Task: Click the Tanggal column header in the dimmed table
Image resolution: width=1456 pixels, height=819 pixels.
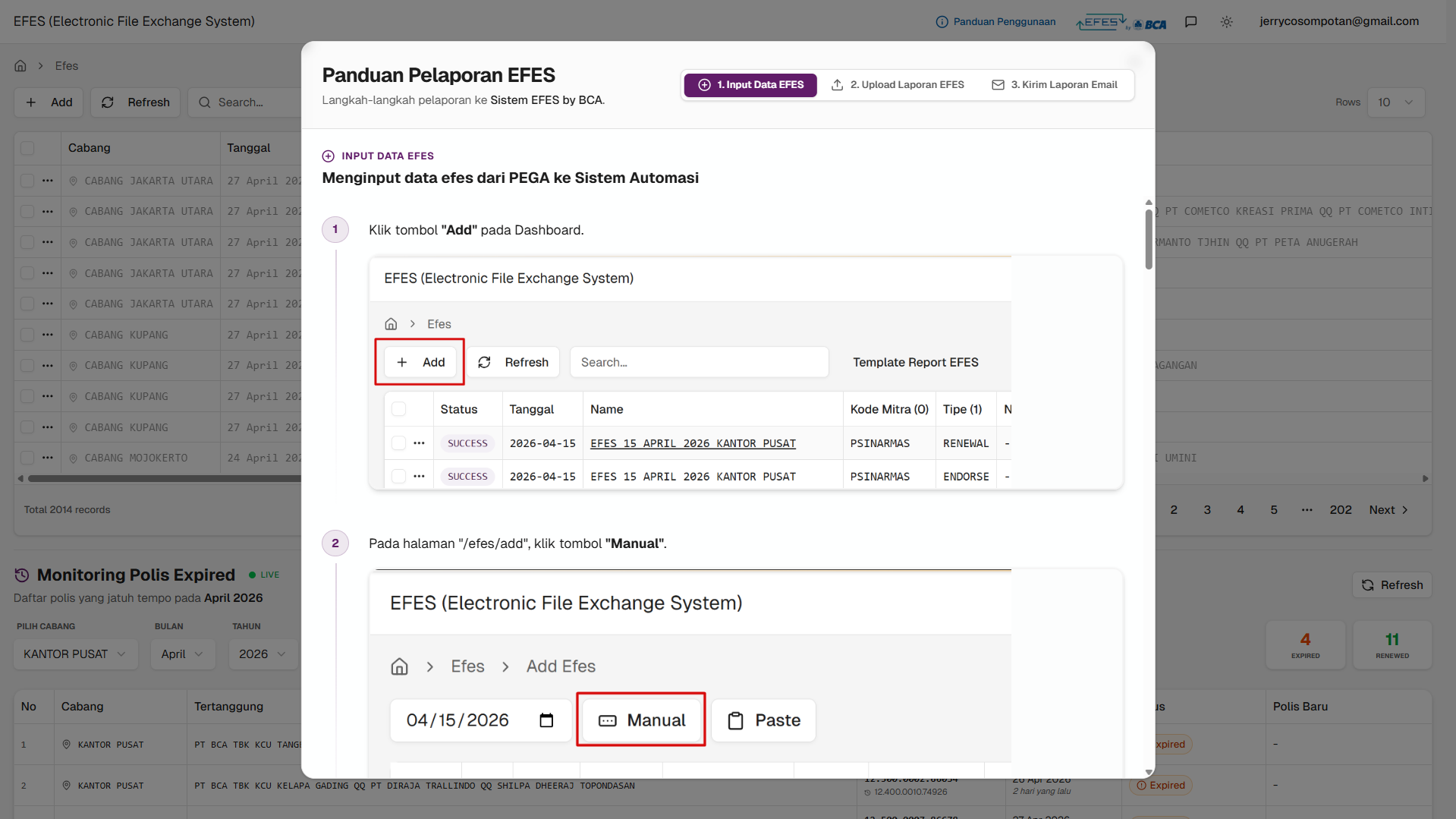Action: tap(249, 148)
